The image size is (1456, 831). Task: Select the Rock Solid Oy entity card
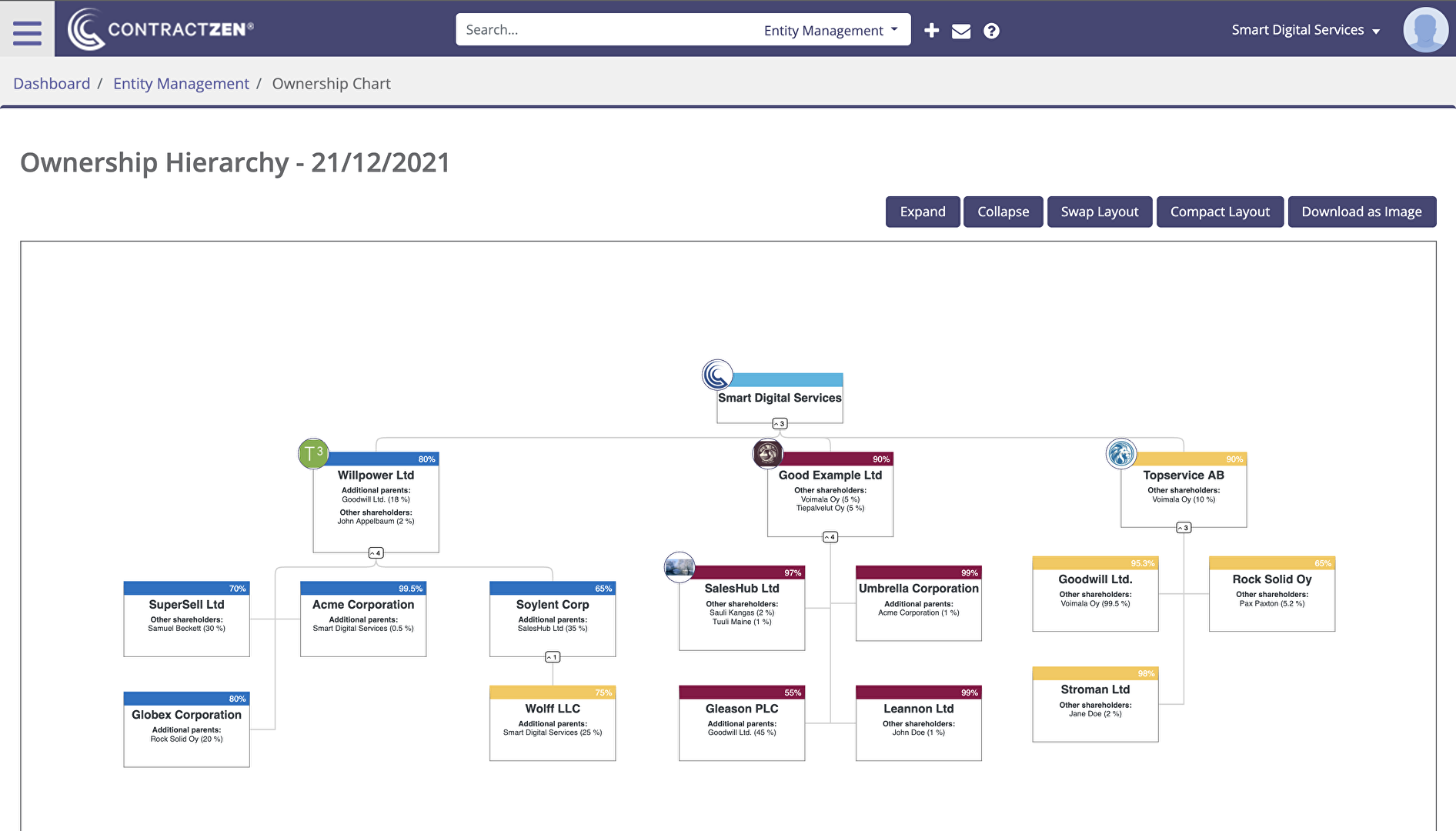pyautogui.click(x=1272, y=594)
